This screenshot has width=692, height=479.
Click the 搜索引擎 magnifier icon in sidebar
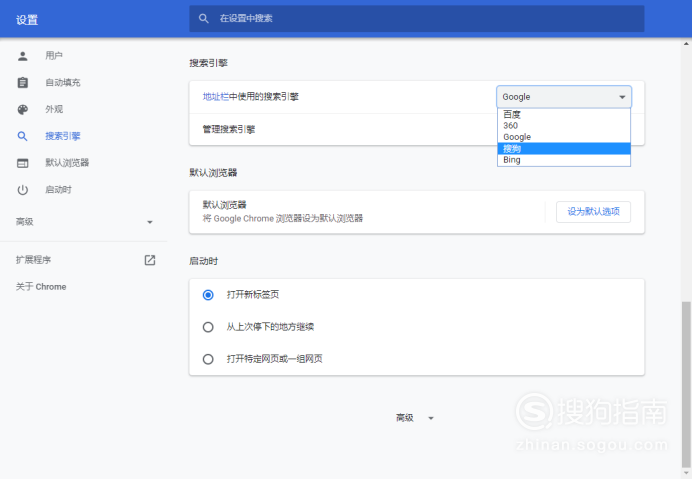click(23, 136)
